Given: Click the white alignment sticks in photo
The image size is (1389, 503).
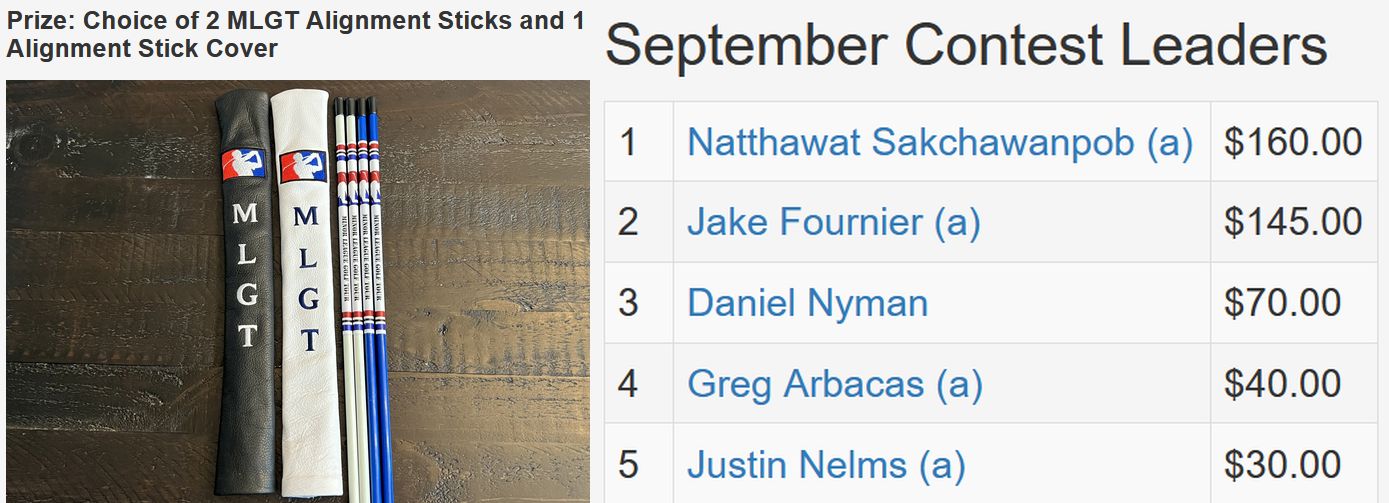Looking at the screenshot, I should (347, 300).
